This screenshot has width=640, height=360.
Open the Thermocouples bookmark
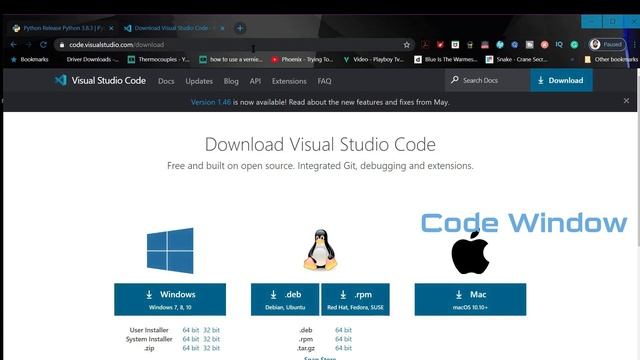pos(159,59)
